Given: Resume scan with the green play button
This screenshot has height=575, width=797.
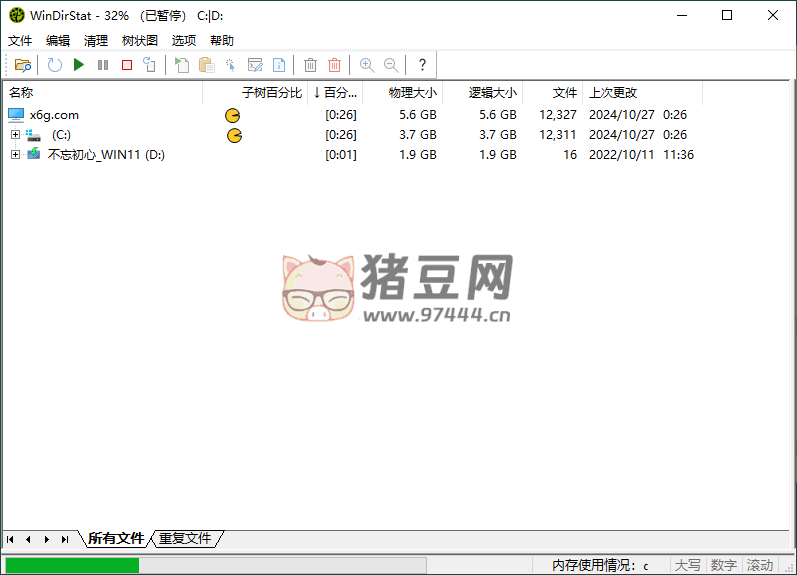Looking at the screenshot, I should pos(79,65).
